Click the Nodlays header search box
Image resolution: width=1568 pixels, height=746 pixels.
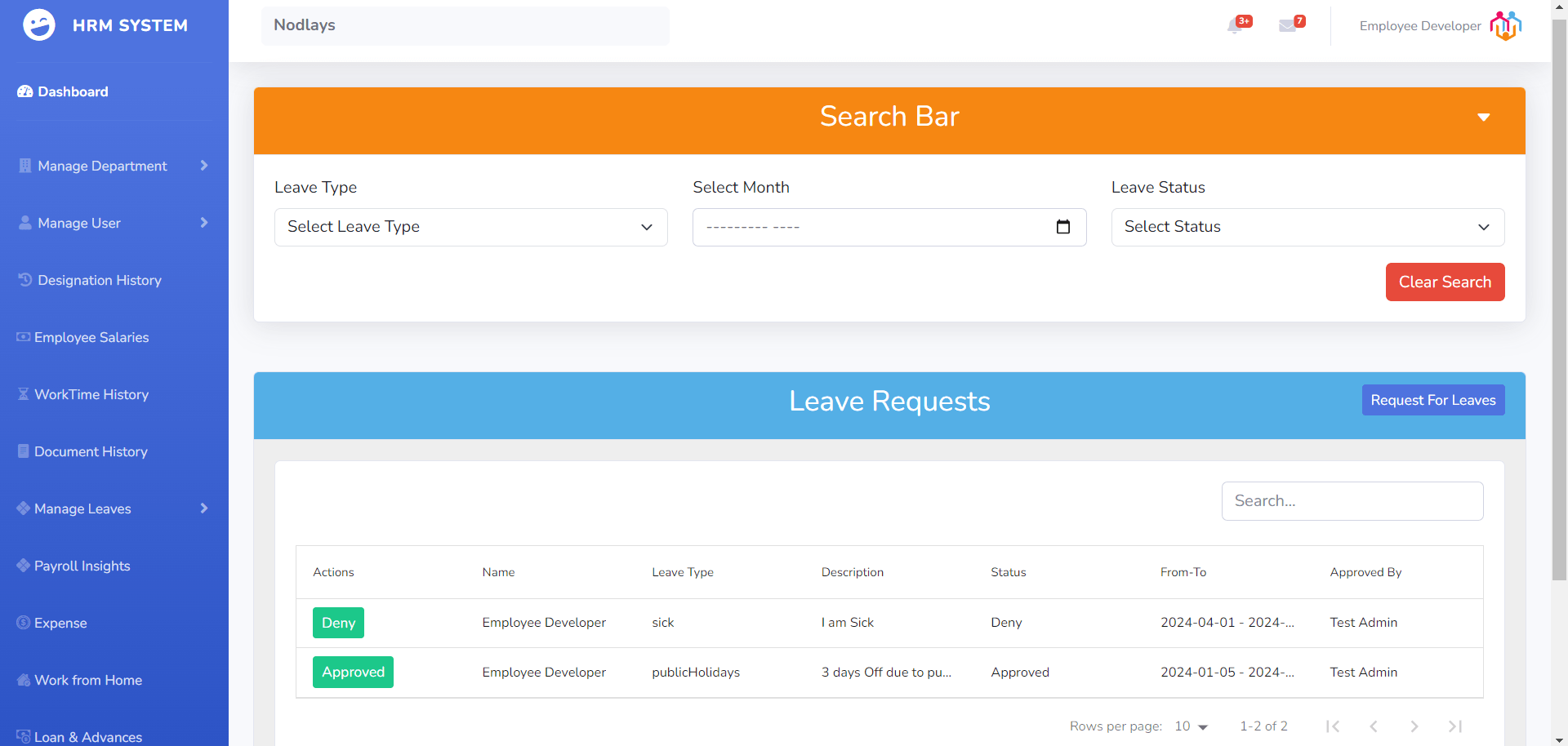[465, 25]
